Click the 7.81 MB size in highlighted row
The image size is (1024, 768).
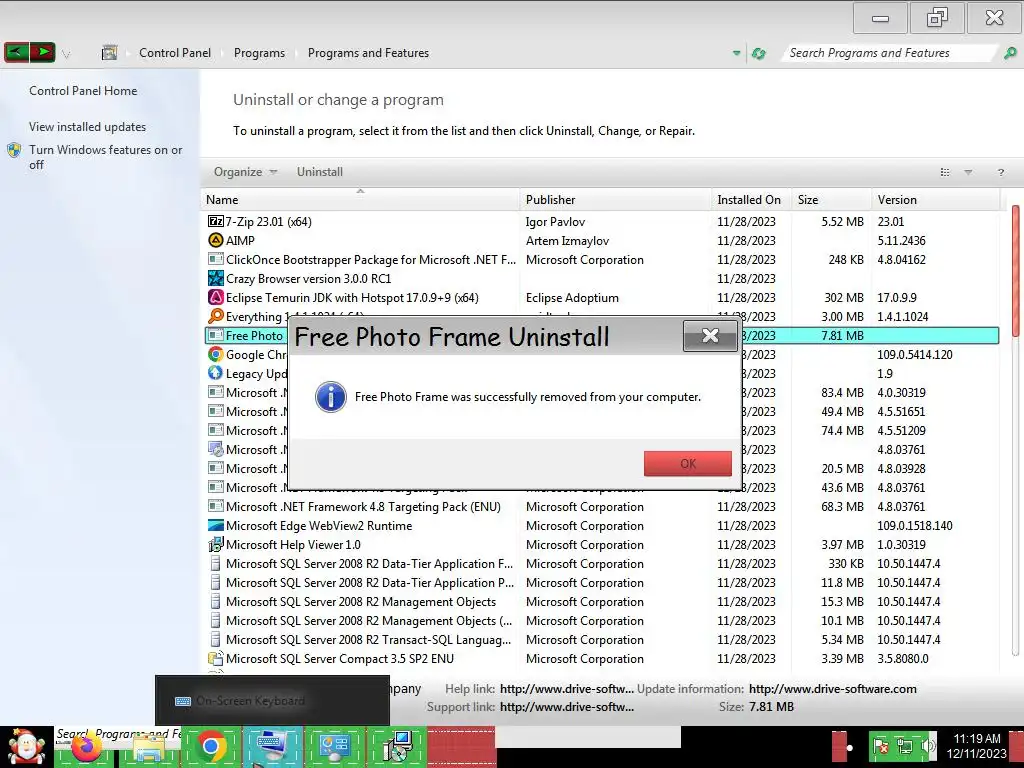pos(842,336)
